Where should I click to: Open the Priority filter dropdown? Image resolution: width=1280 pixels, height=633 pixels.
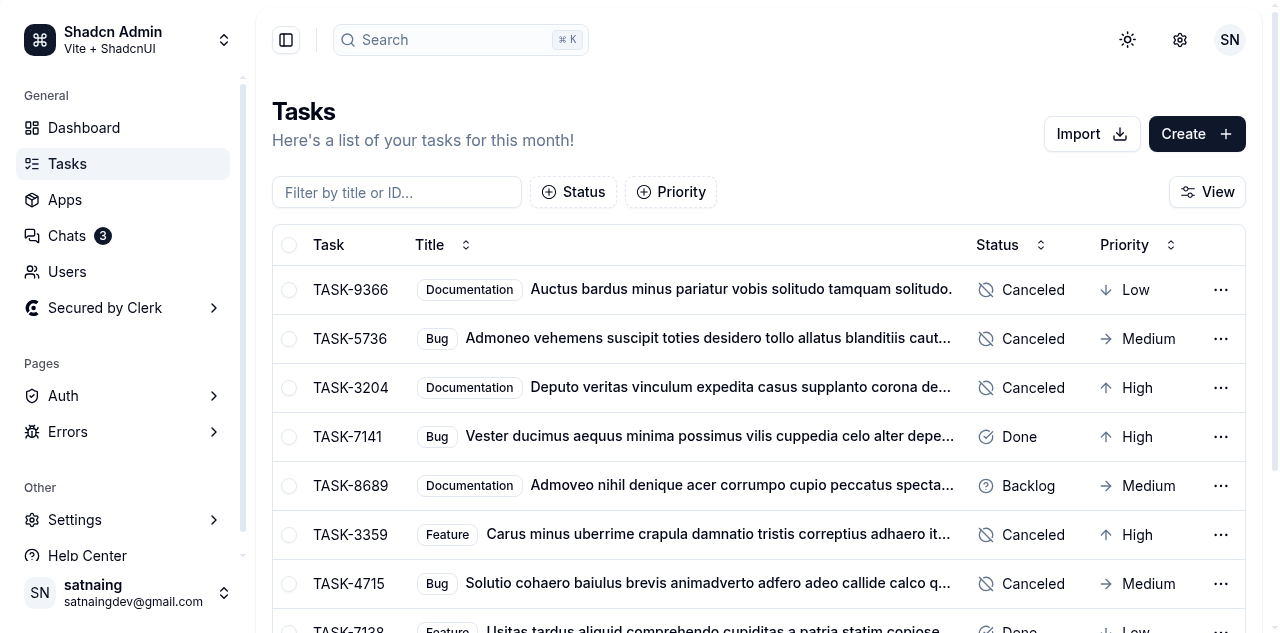pos(671,192)
